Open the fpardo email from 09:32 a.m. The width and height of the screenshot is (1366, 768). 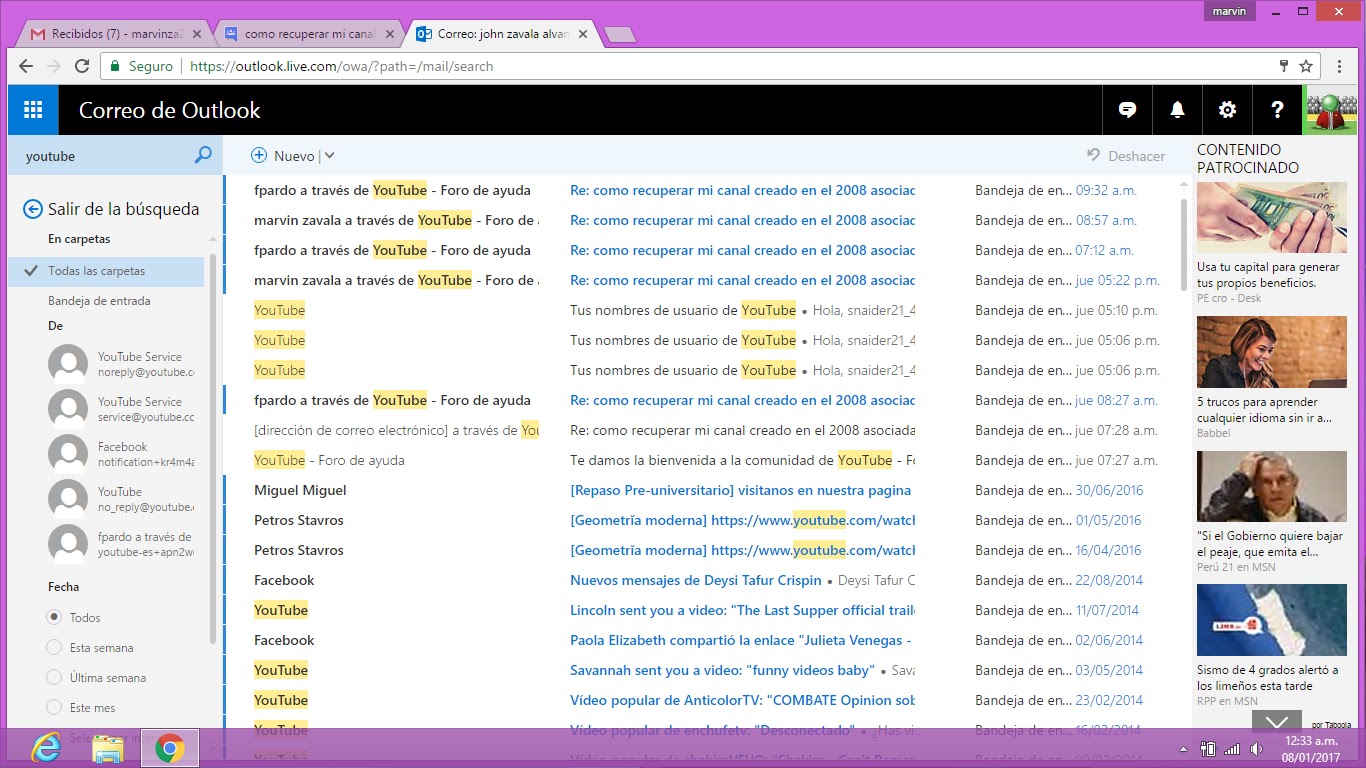tap(700, 190)
